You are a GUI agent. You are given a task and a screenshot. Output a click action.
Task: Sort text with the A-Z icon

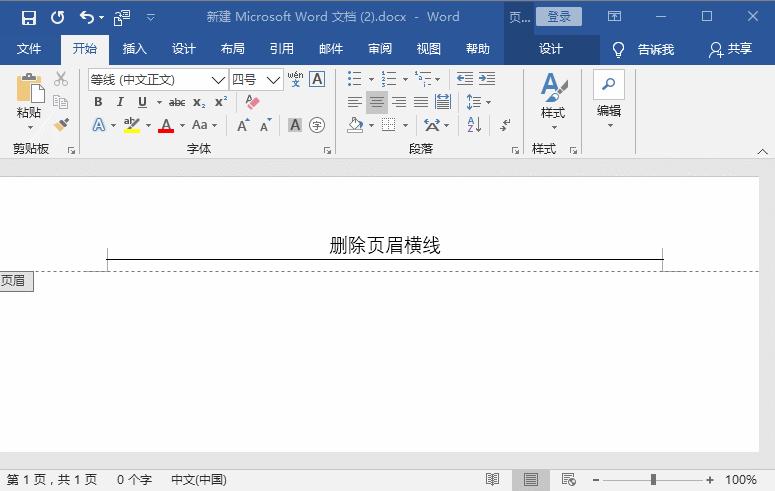tap(474, 125)
